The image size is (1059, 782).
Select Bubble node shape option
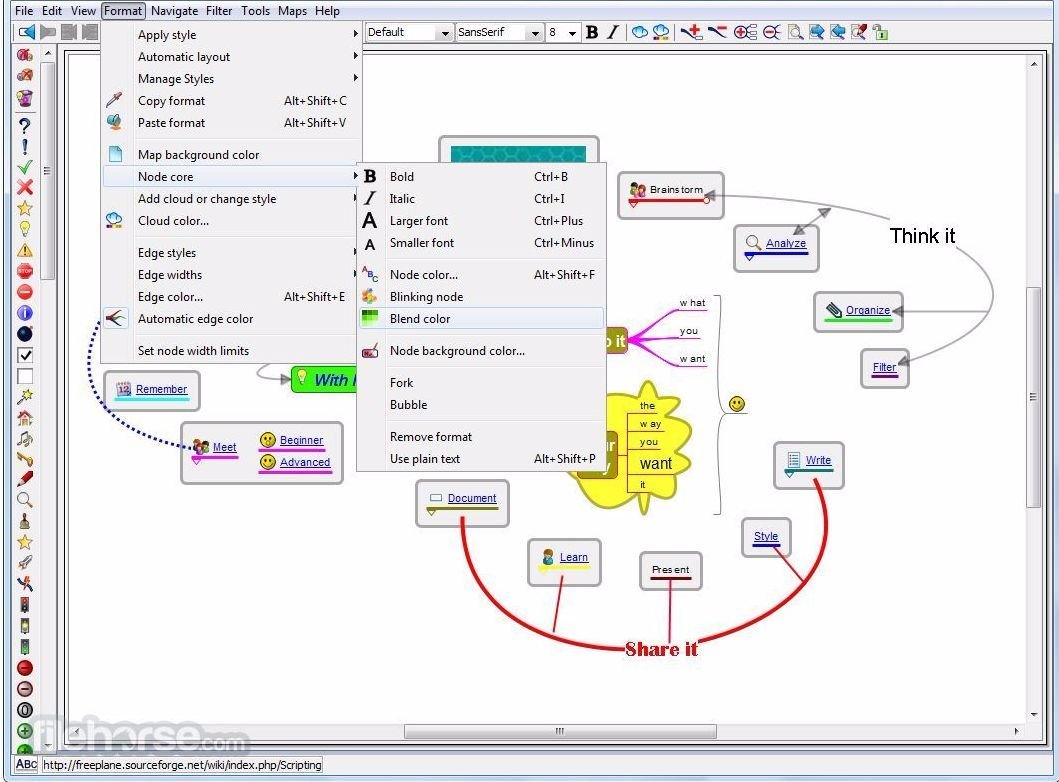(480, 405)
